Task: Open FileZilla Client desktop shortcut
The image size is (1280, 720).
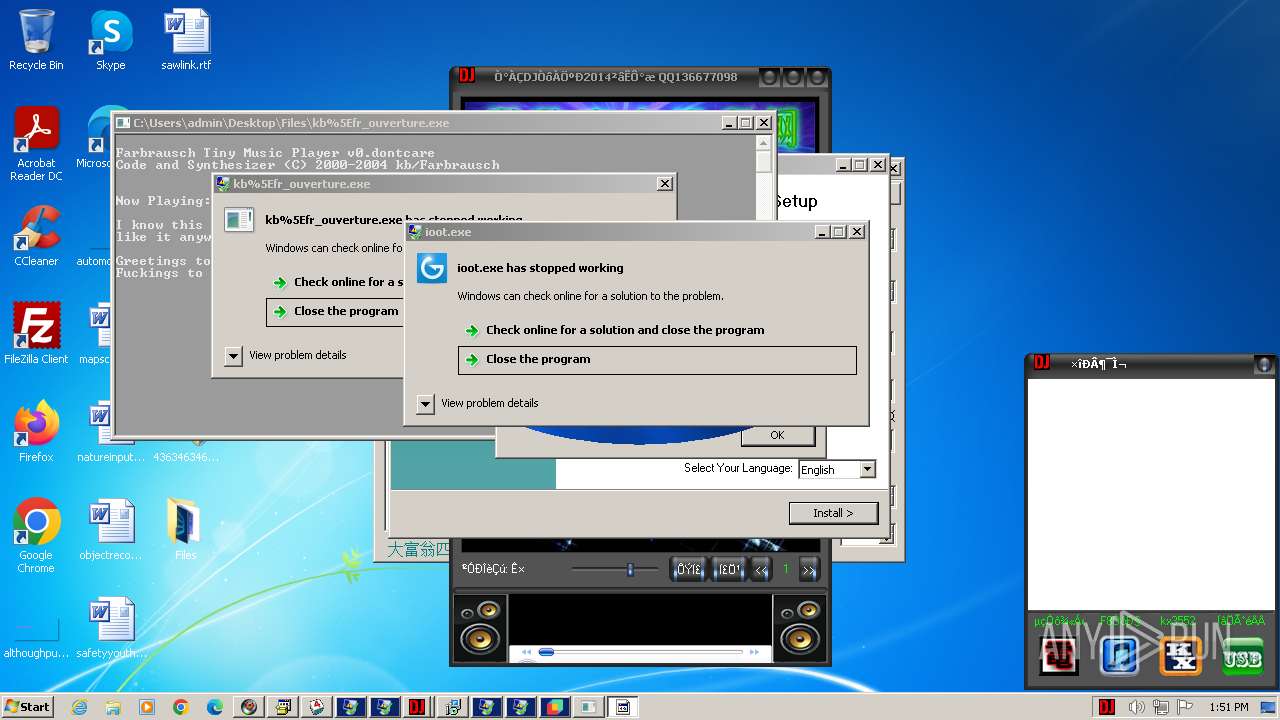Action: pos(36,333)
